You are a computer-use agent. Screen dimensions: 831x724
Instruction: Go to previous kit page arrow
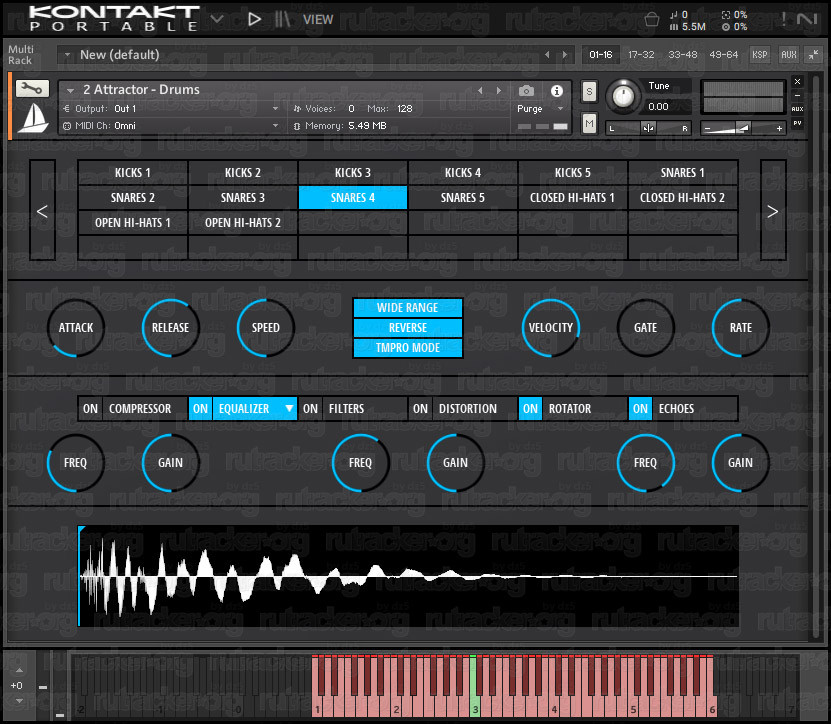42,210
